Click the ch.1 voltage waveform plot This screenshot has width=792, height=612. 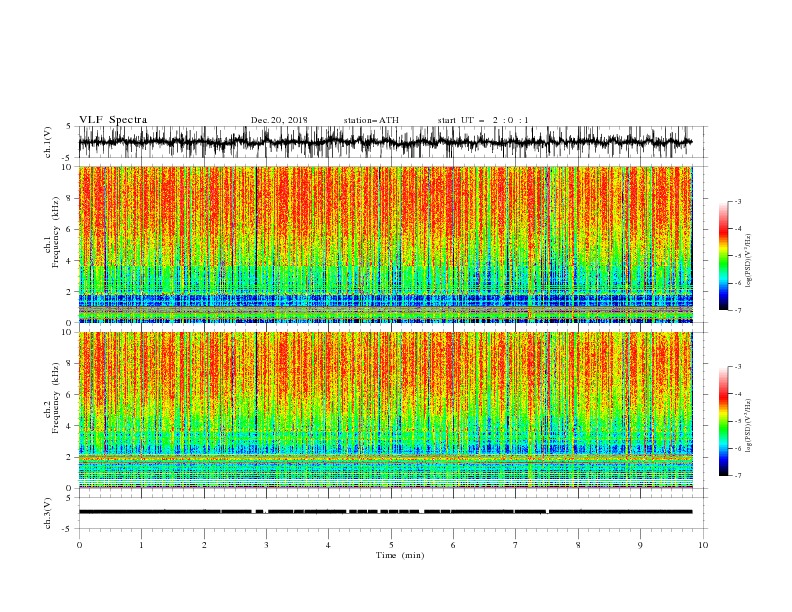[x=385, y=142]
